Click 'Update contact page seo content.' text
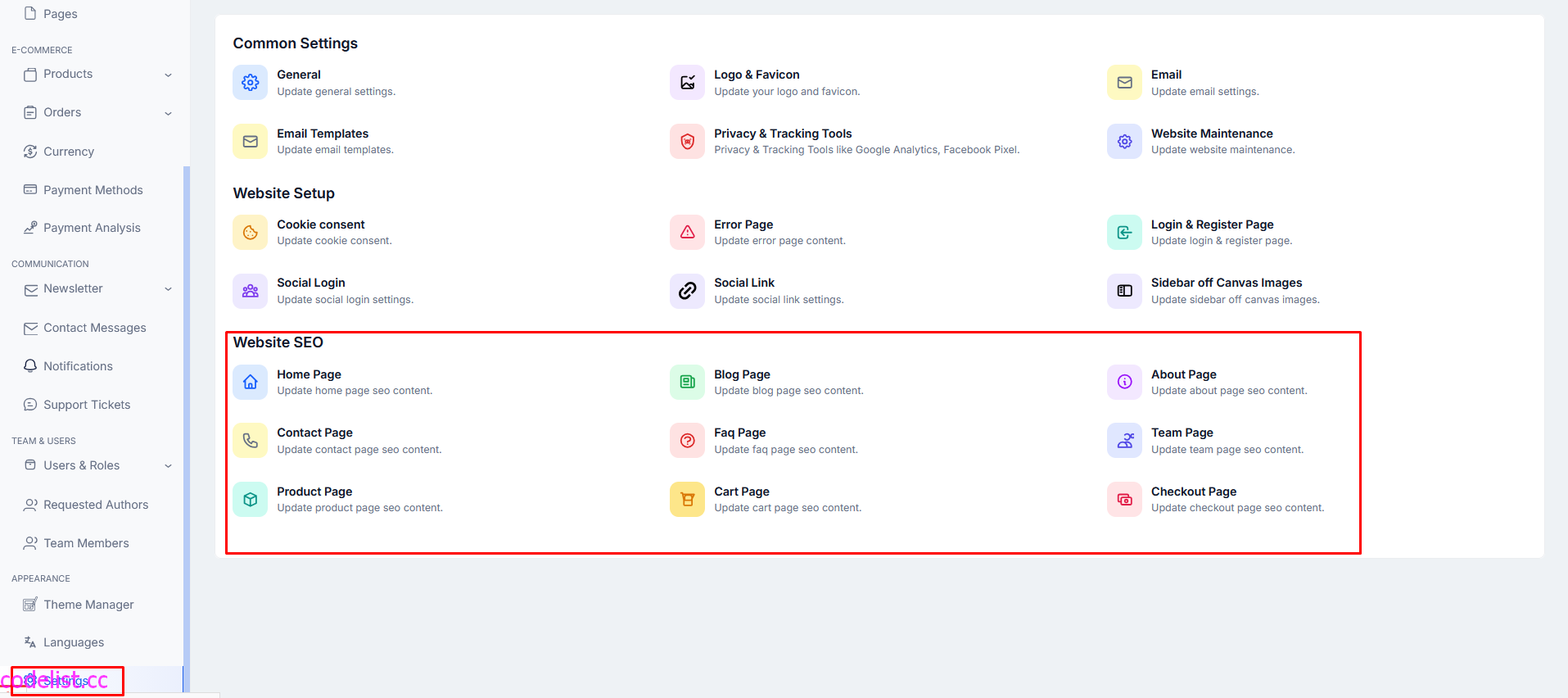1568x698 pixels. [359, 450]
